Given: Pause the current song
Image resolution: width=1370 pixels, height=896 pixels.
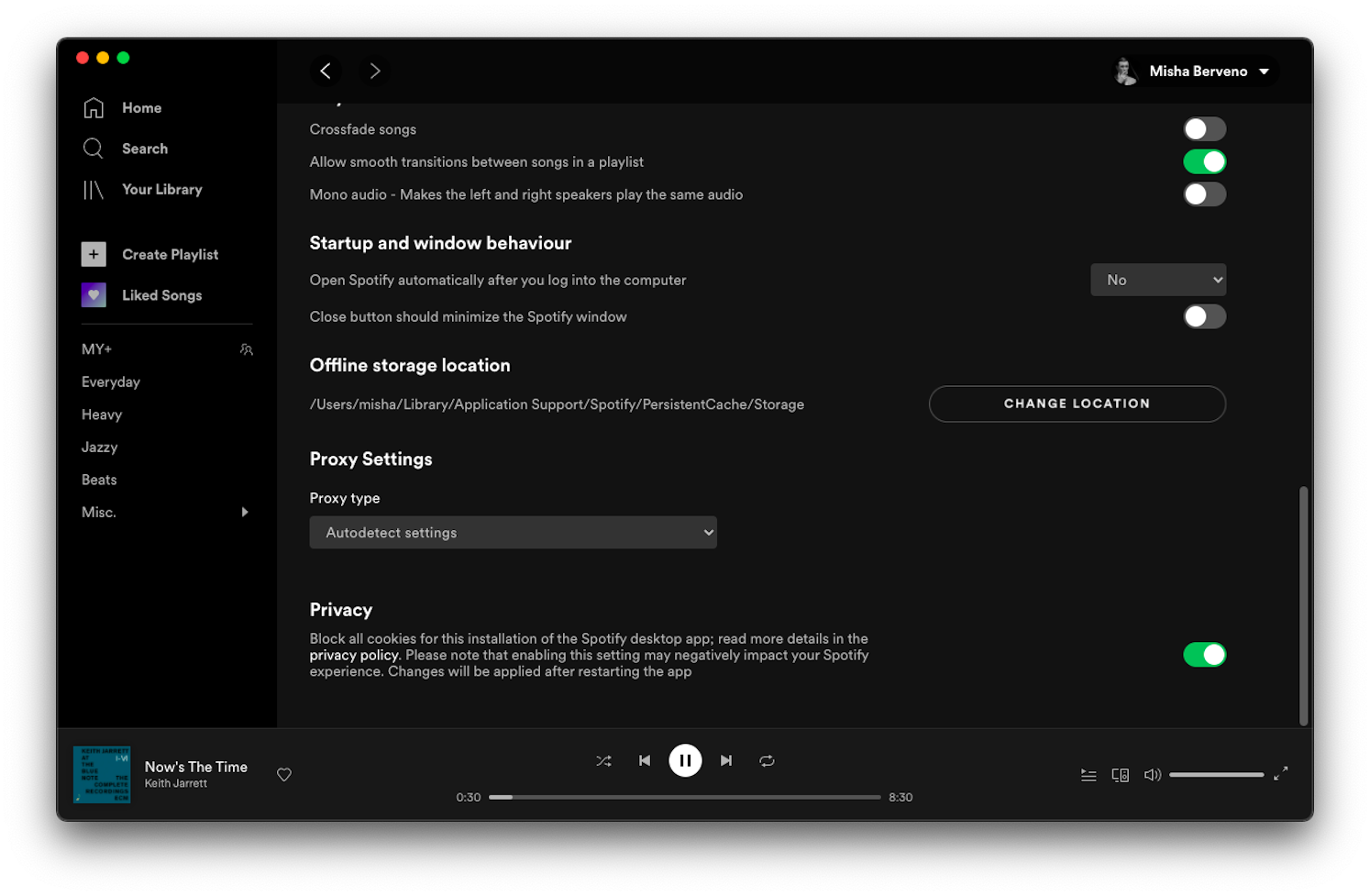Looking at the screenshot, I should (x=685, y=760).
